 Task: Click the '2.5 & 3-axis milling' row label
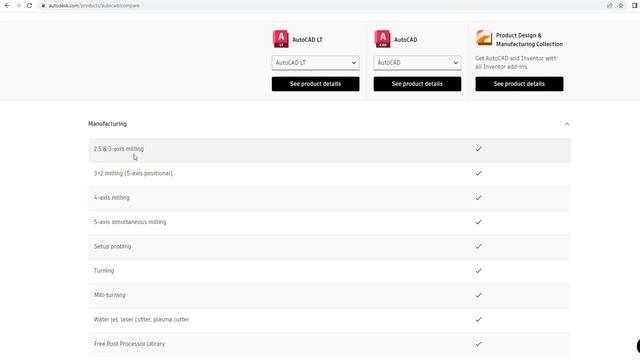click(119, 149)
